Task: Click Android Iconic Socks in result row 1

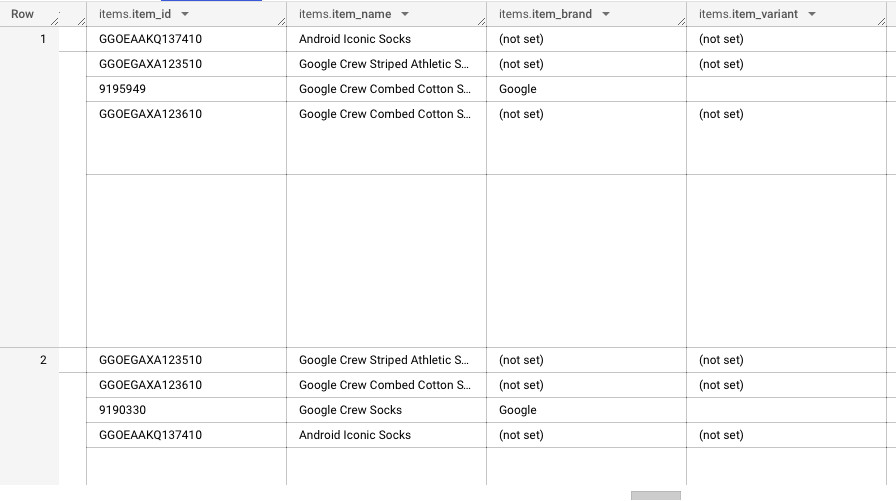Action: click(386, 39)
